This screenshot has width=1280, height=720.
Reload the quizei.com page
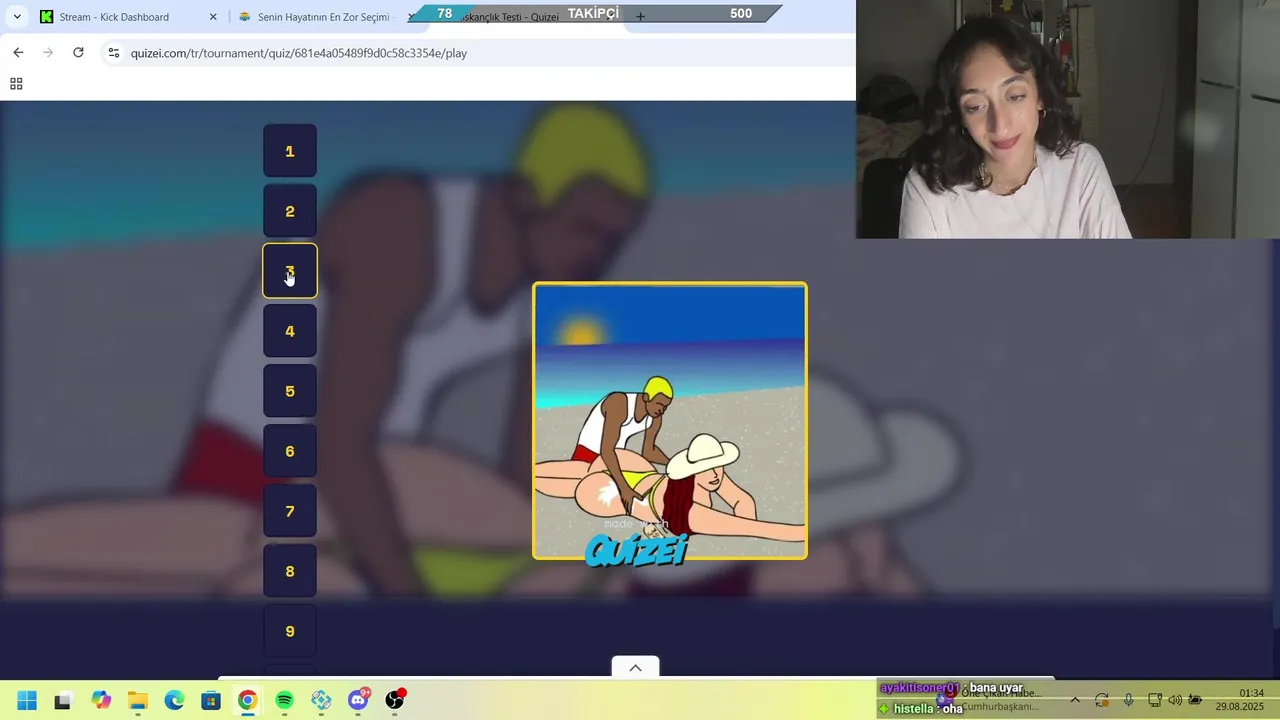tap(78, 52)
